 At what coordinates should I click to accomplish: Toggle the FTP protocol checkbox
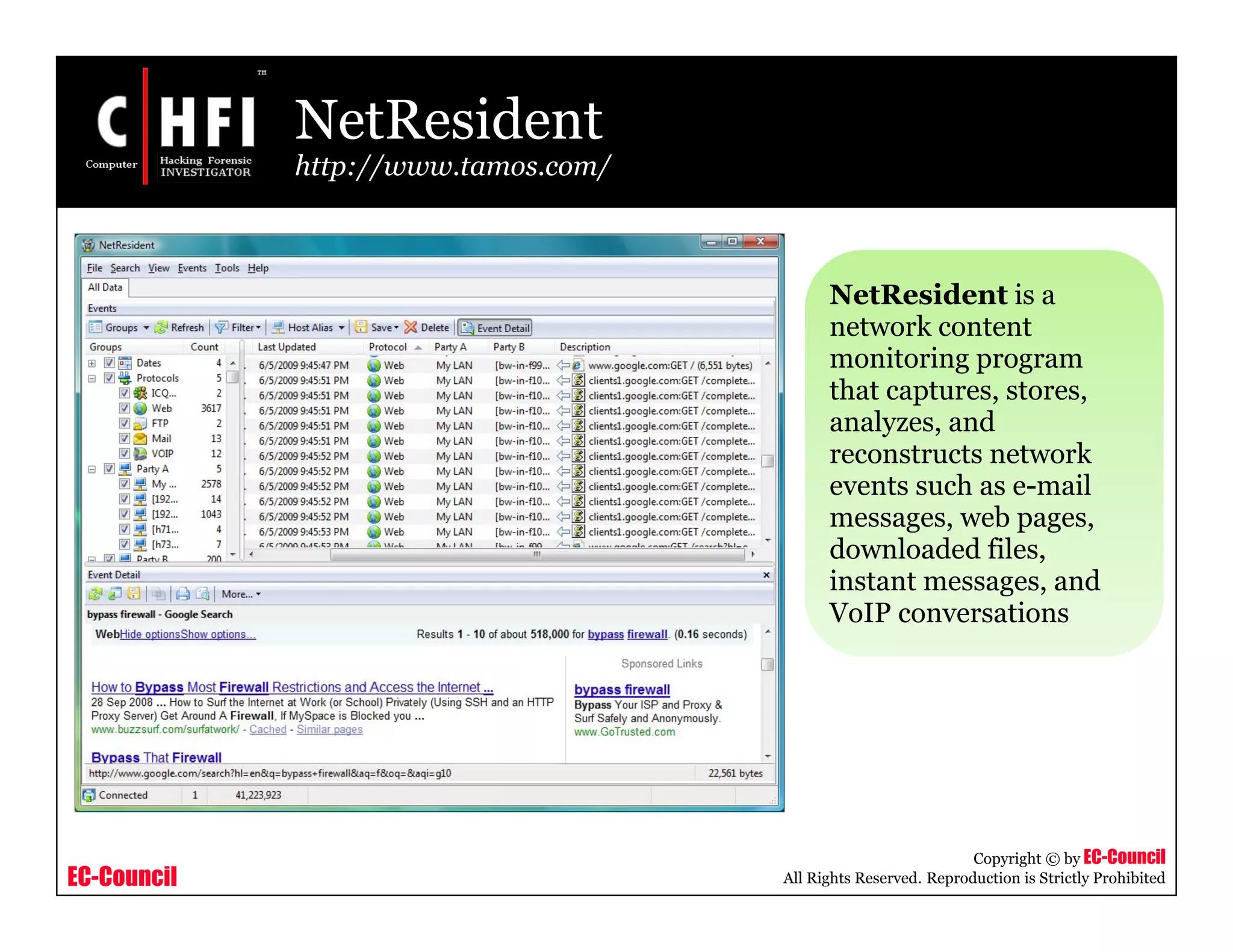125,423
